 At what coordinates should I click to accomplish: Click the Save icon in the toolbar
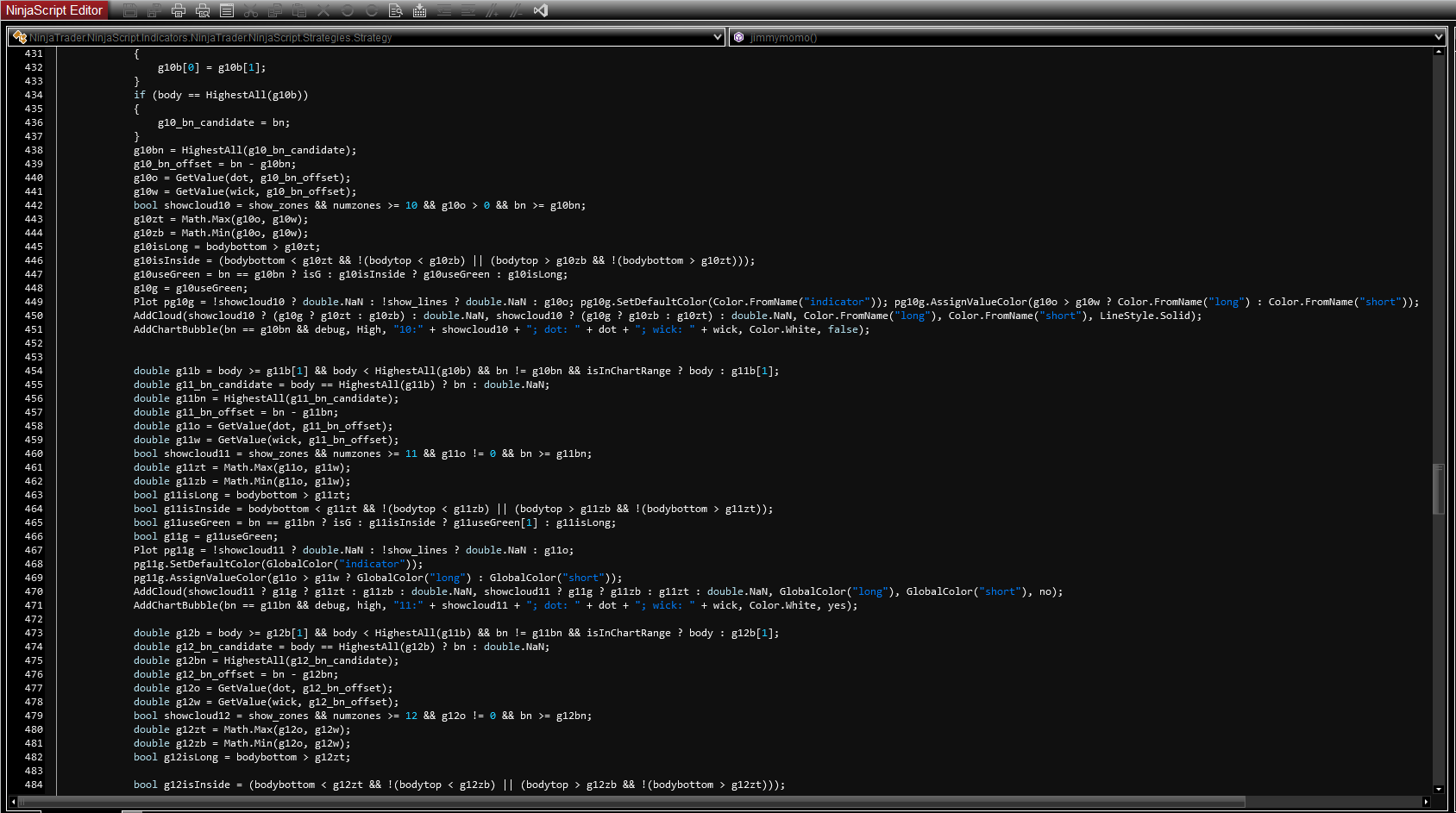click(130, 10)
